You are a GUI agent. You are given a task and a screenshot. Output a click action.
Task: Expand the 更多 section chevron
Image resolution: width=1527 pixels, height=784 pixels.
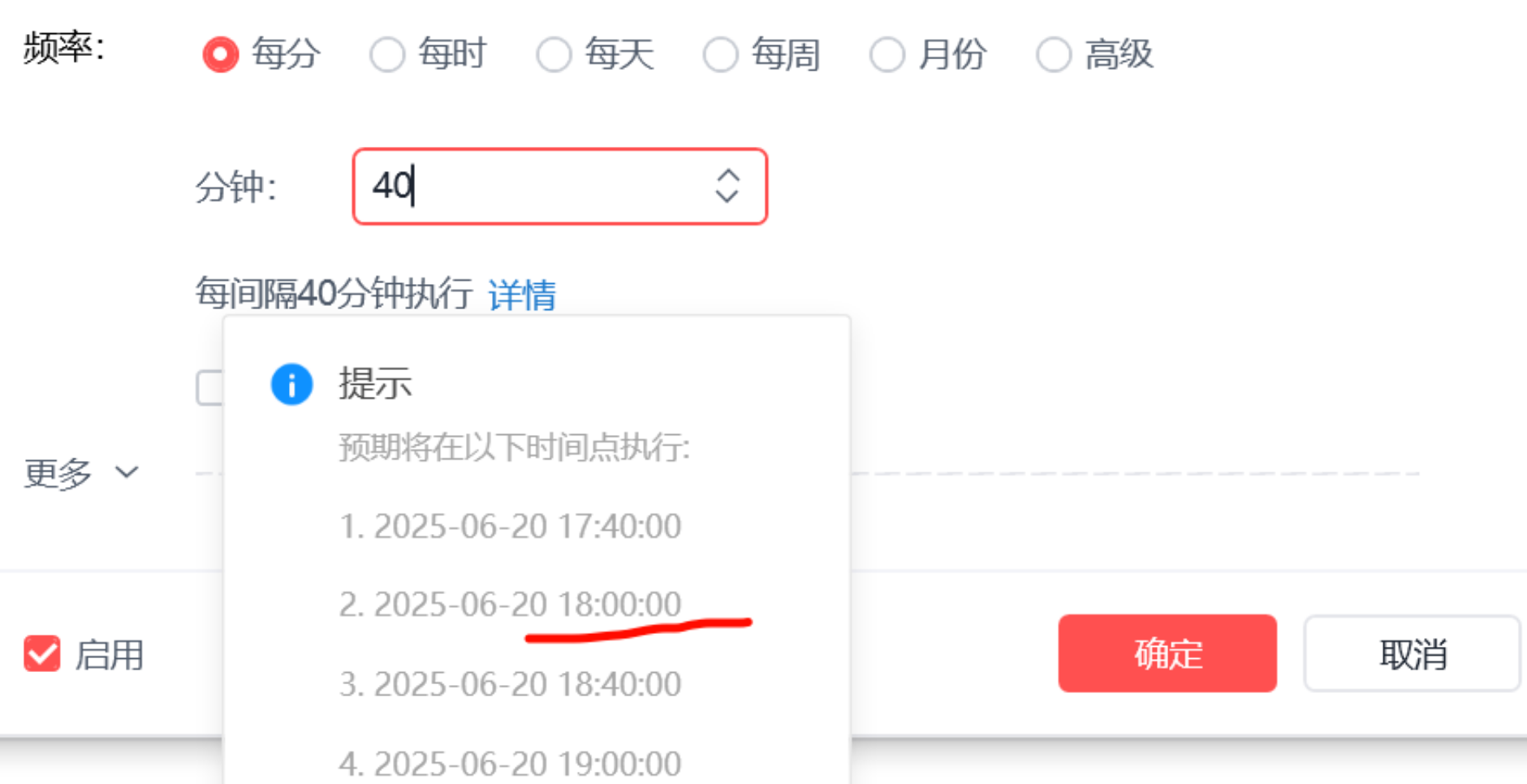click(127, 472)
